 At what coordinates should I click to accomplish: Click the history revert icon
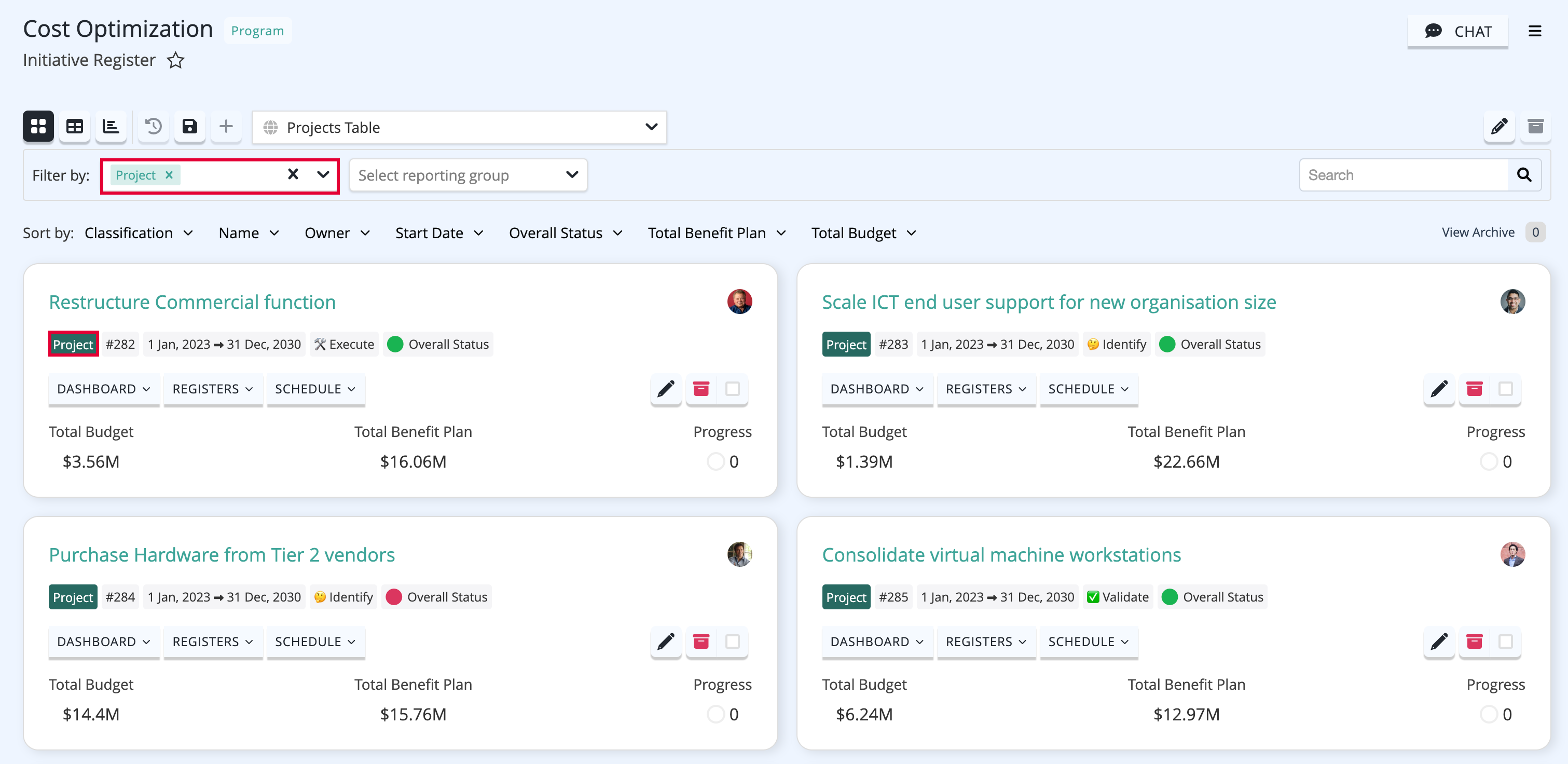(154, 126)
